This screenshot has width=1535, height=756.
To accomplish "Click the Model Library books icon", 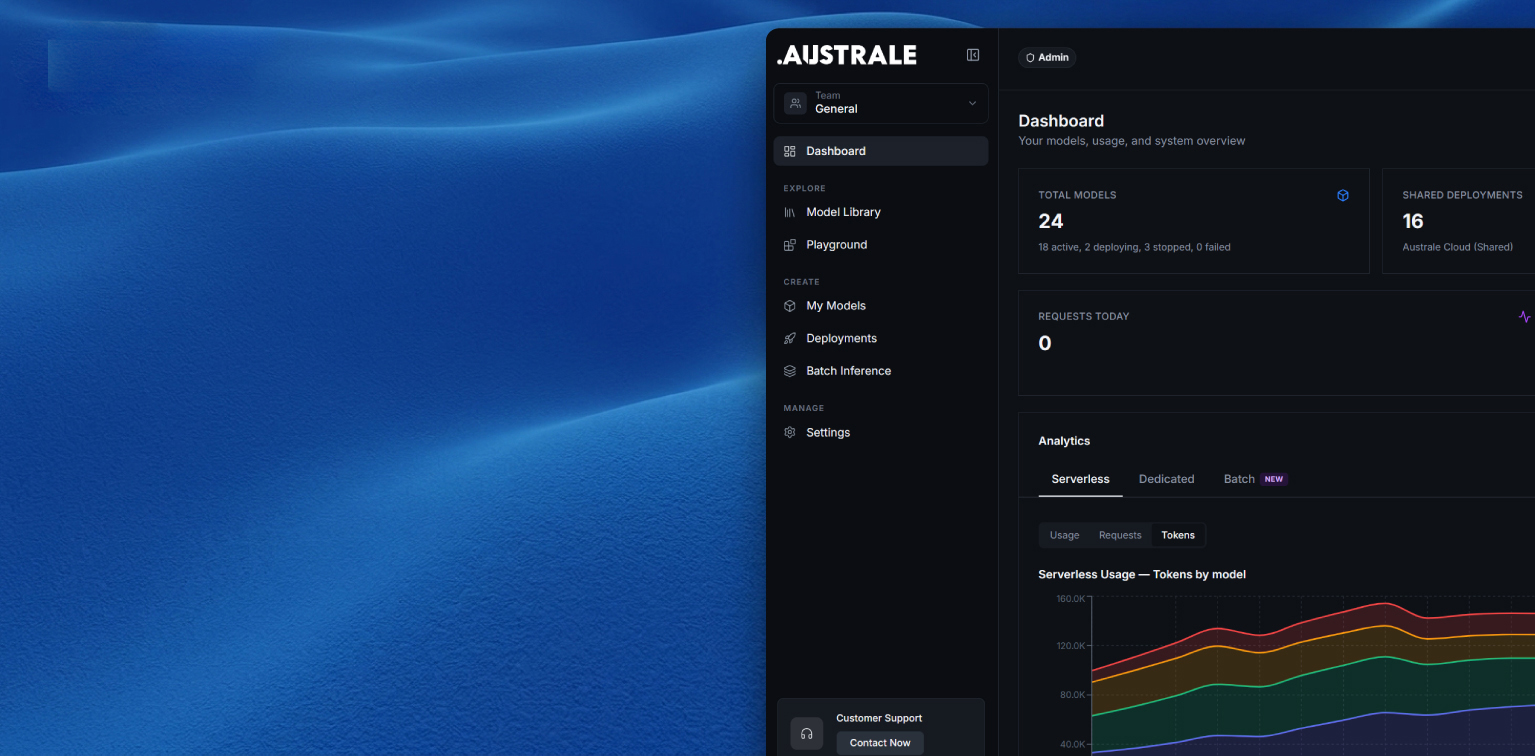I will pos(790,212).
